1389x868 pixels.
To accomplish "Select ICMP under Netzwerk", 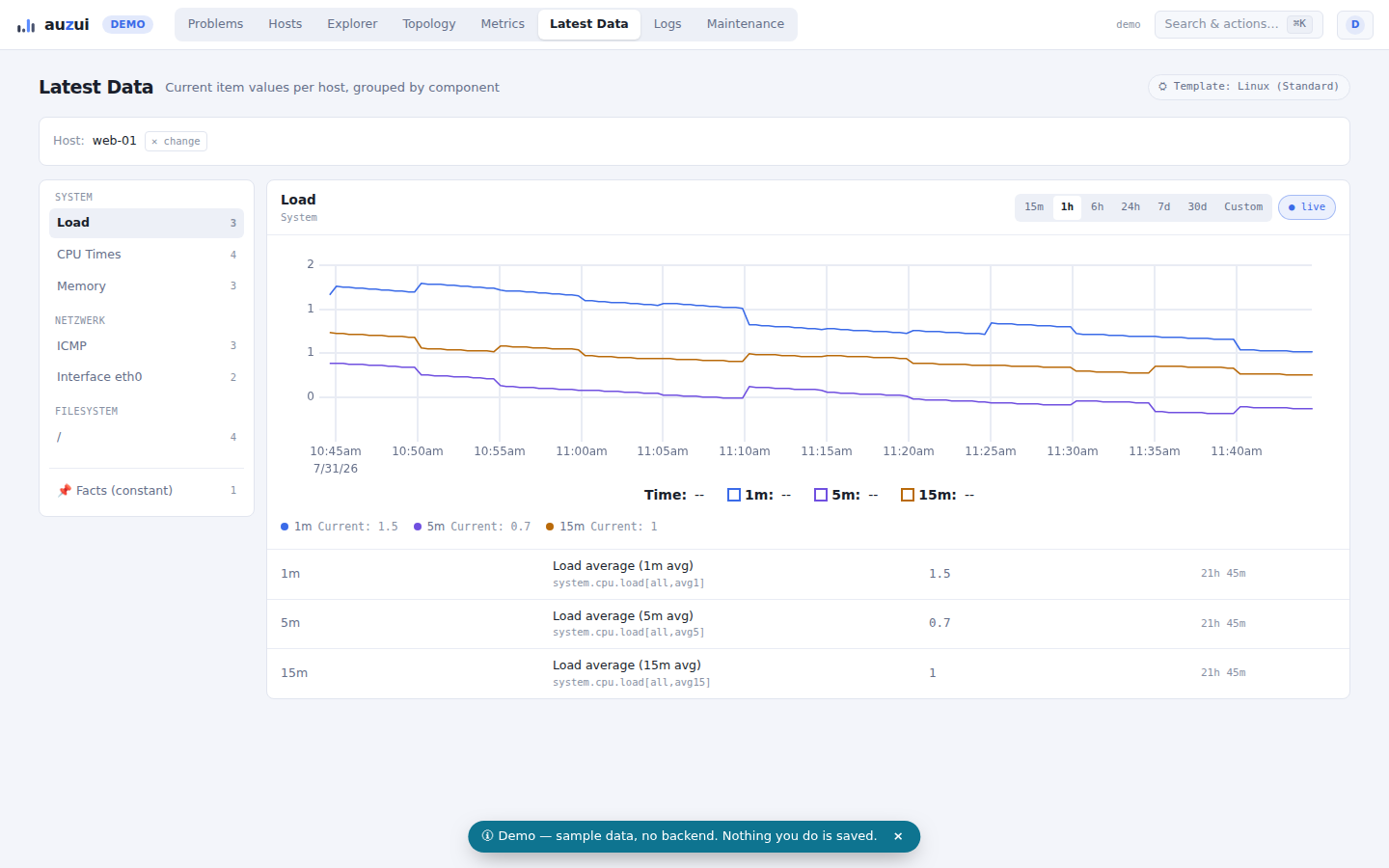I will click(x=147, y=346).
